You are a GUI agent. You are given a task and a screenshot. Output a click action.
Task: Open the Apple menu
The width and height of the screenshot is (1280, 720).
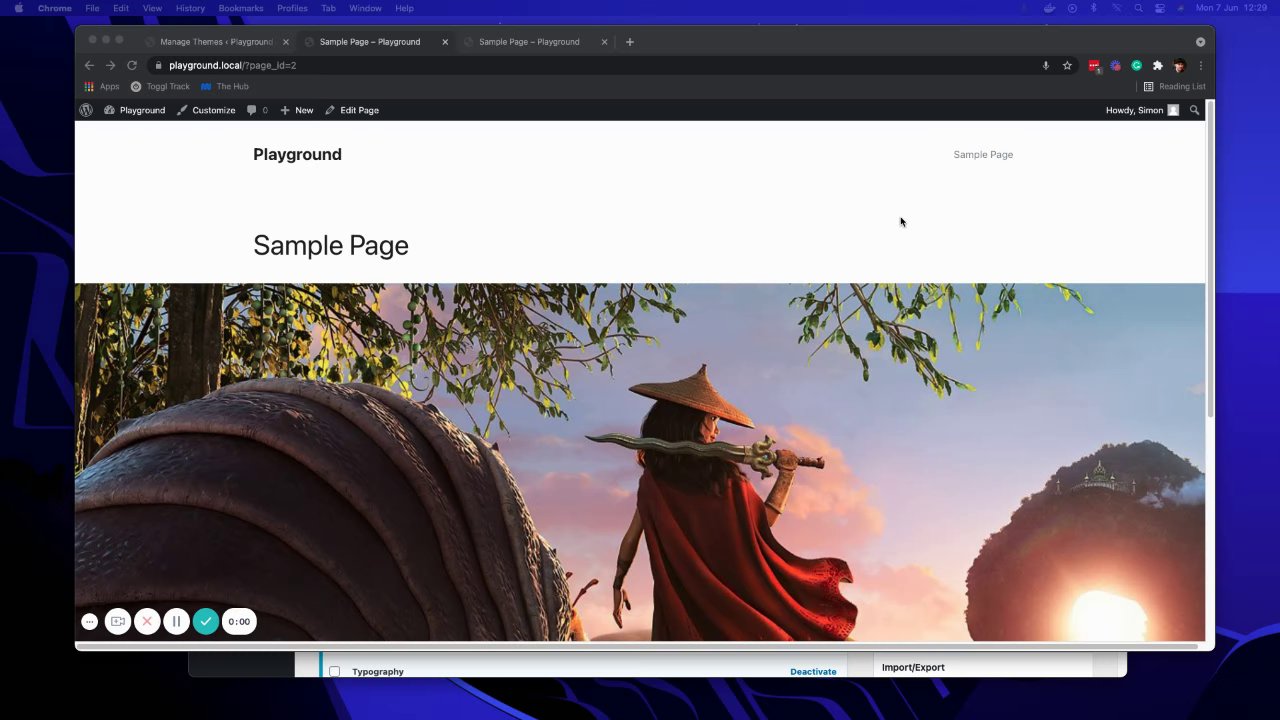(x=18, y=8)
